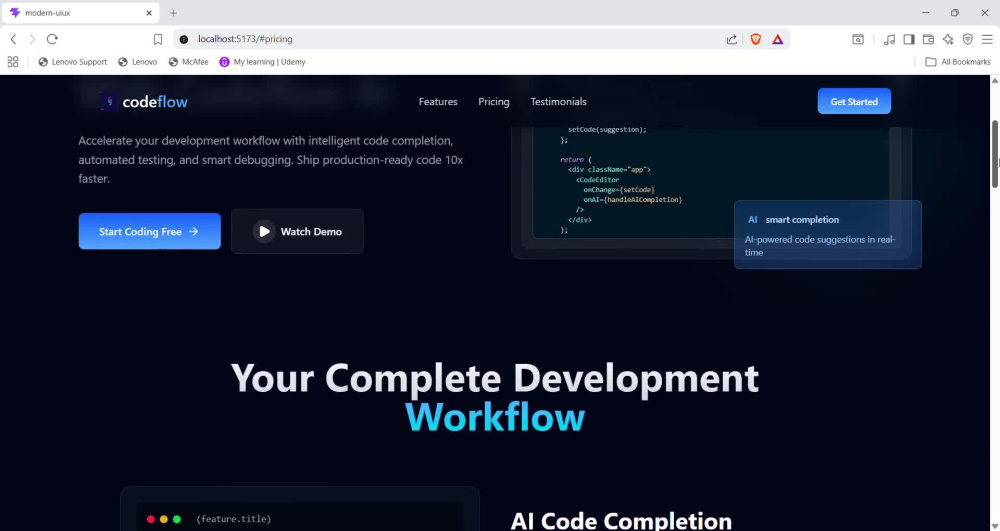1000x531 pixels.
Task: Click the smart completion card
Action: tap(828, 235)
